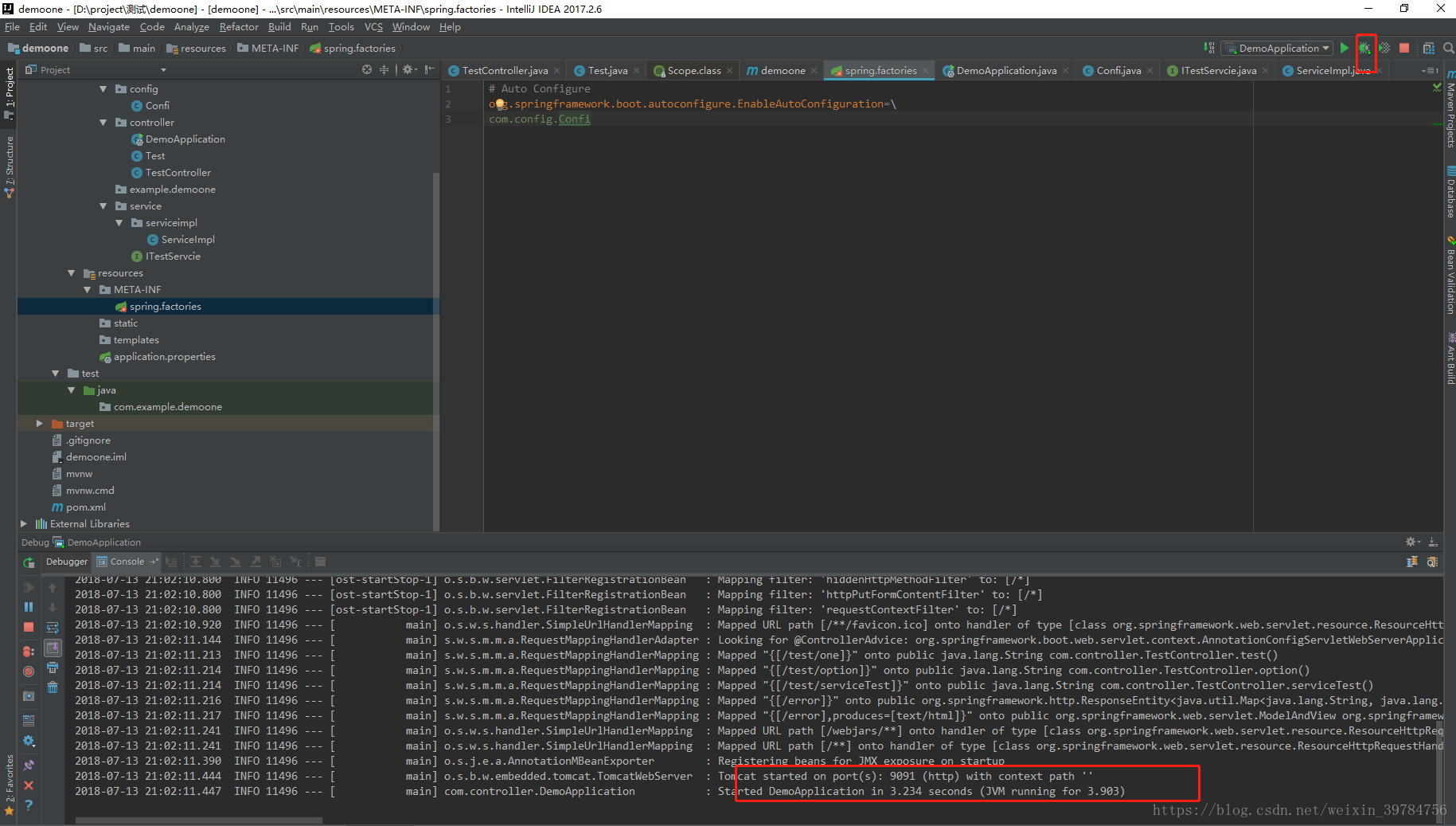The width and height of the screenshot is (1456, 826).
Task: Open the VCS menu
Action: click(x=373, y=27)
